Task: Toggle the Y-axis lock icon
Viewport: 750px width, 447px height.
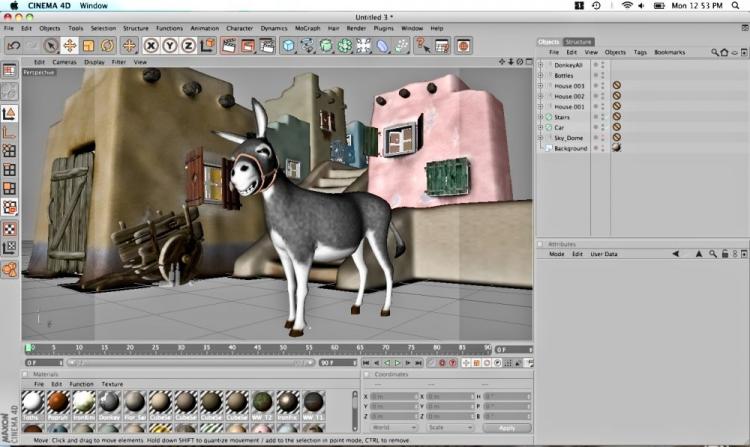Action: click(170, 46)
